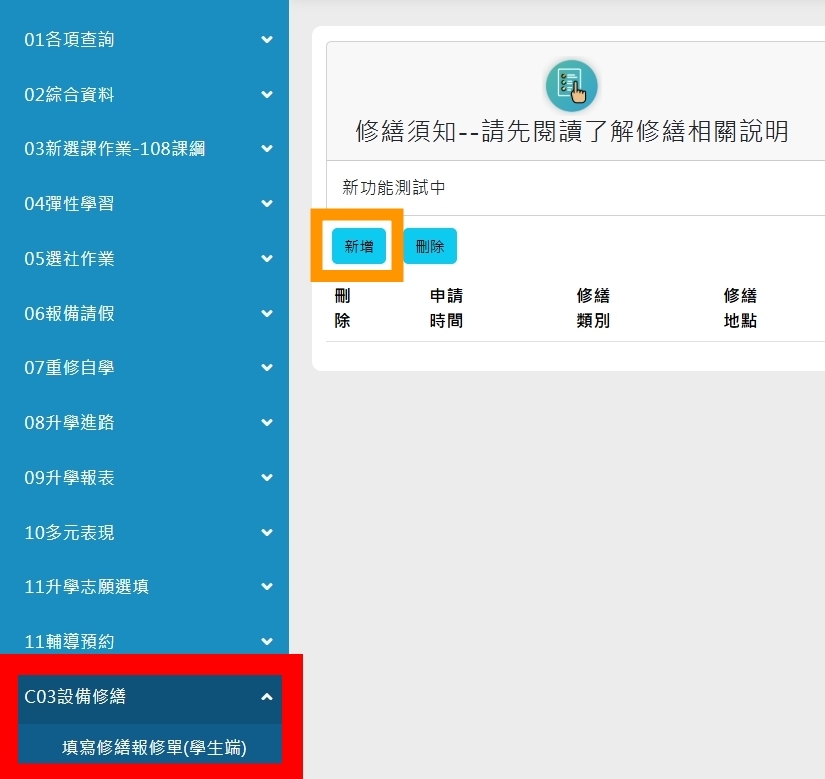Image resolution: width=825 pixels, height=779 pixels.
Task: Open the 05選社作業 menu
Action: tap(144, 258)
